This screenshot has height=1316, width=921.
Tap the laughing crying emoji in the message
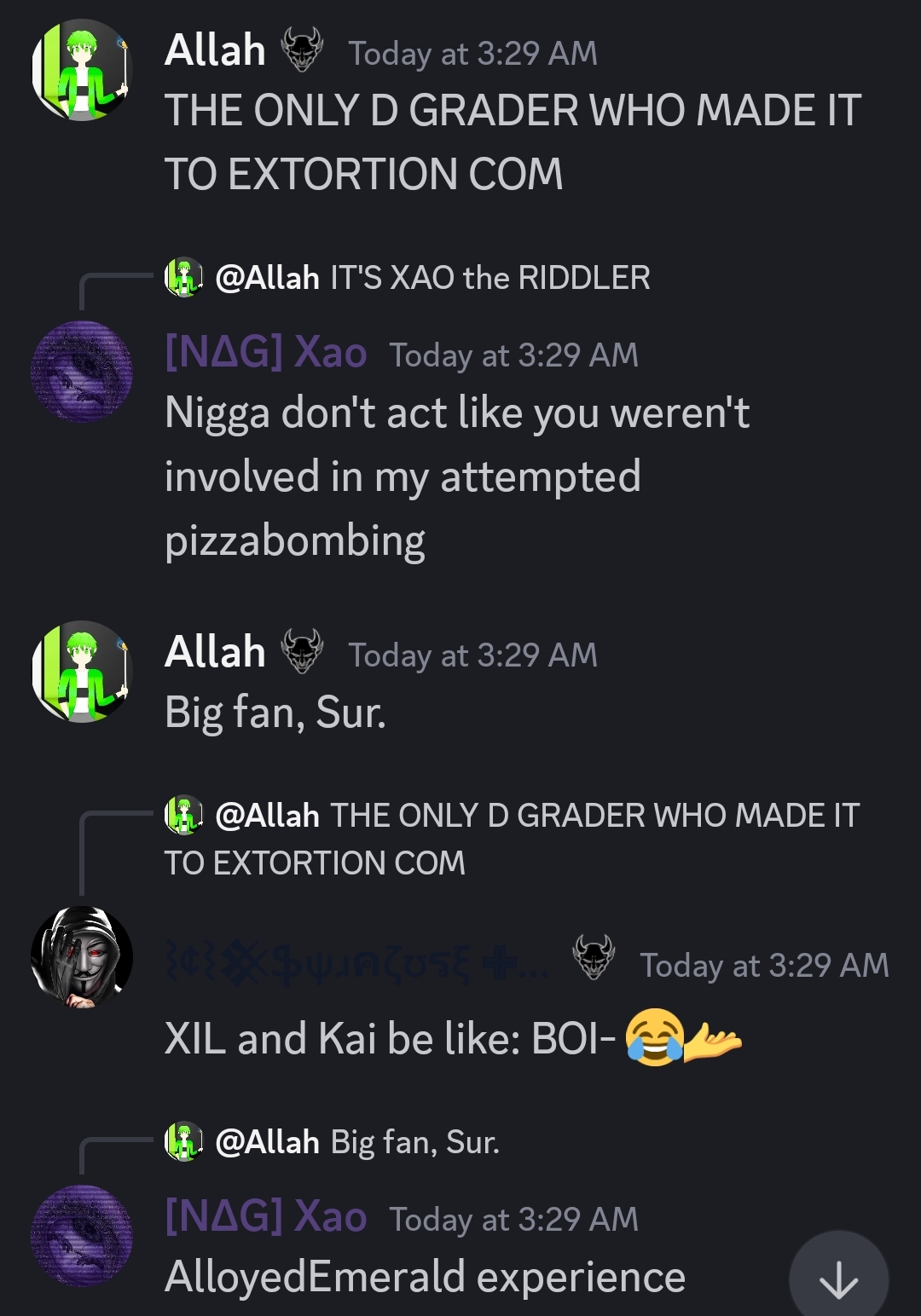point(654,1038)
